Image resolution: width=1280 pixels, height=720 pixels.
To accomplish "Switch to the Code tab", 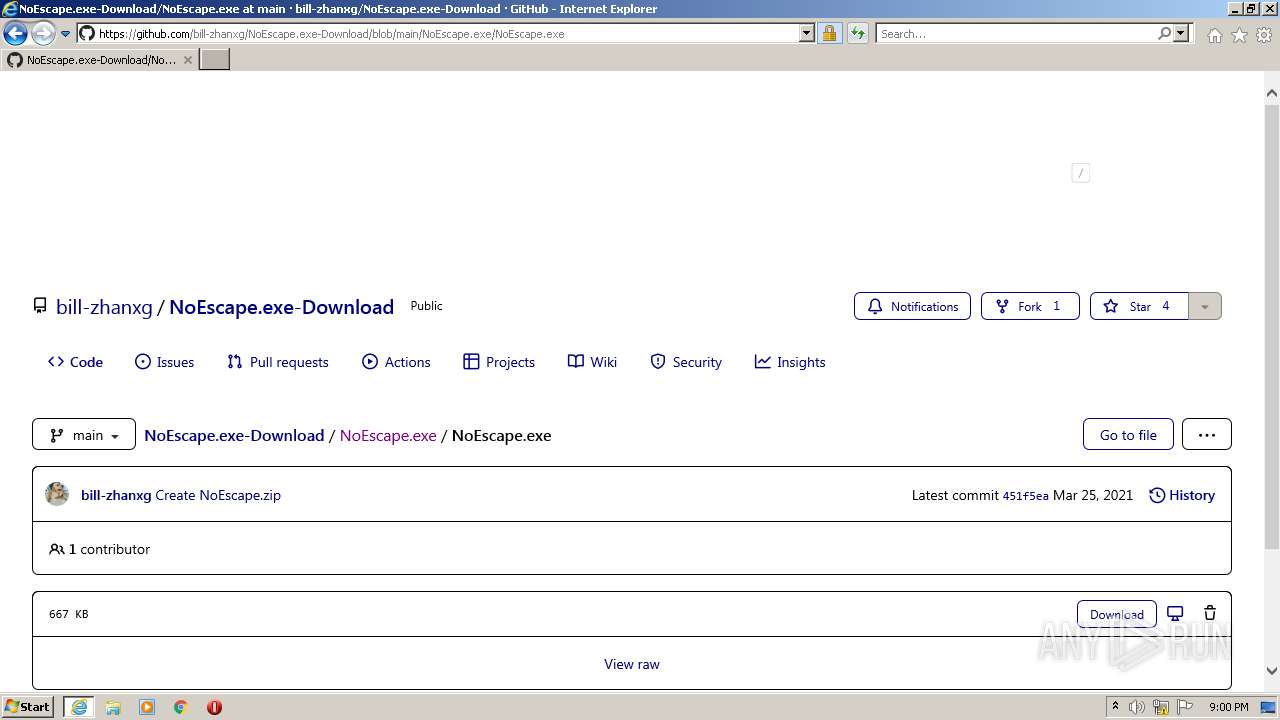I will 76,362.
